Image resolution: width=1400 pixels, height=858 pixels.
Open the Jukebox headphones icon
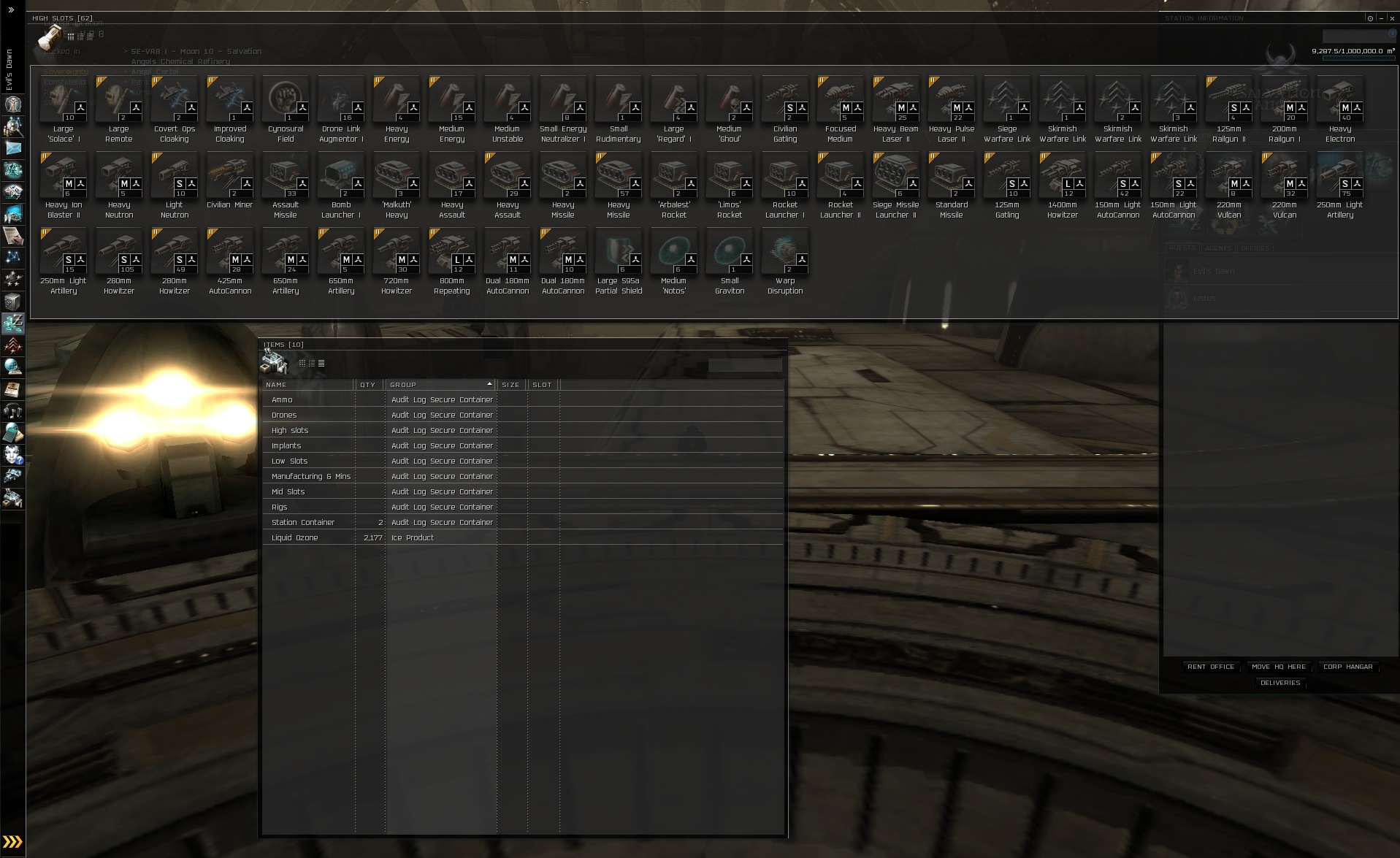13,411
